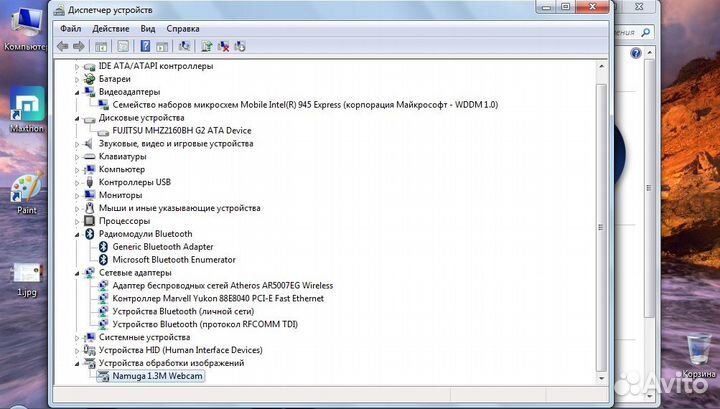Select the Namuga 1.3M Webcam device
The image size is (720, 409).
click(x=157, y=376)
